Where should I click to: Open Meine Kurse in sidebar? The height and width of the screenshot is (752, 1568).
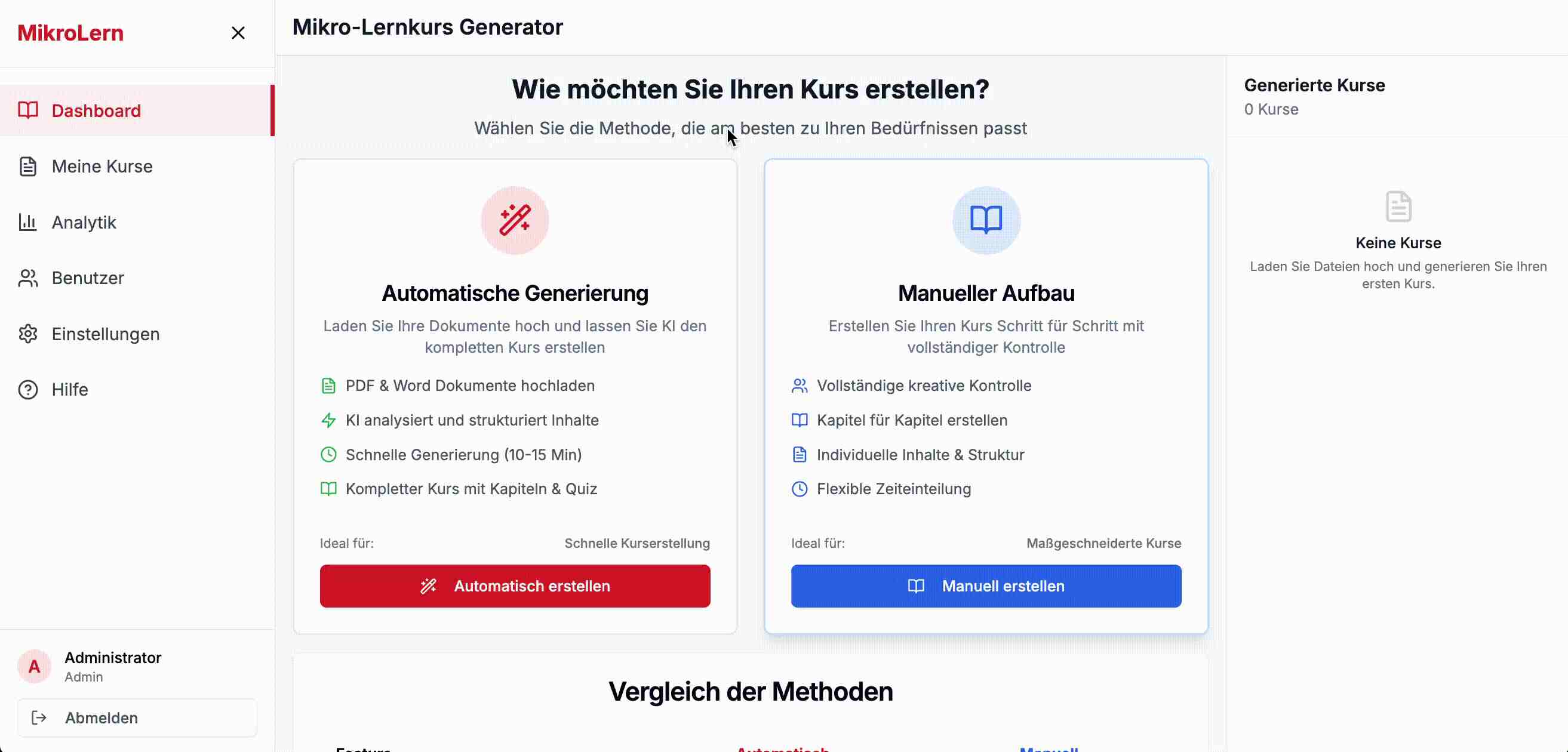coord(102,166)
